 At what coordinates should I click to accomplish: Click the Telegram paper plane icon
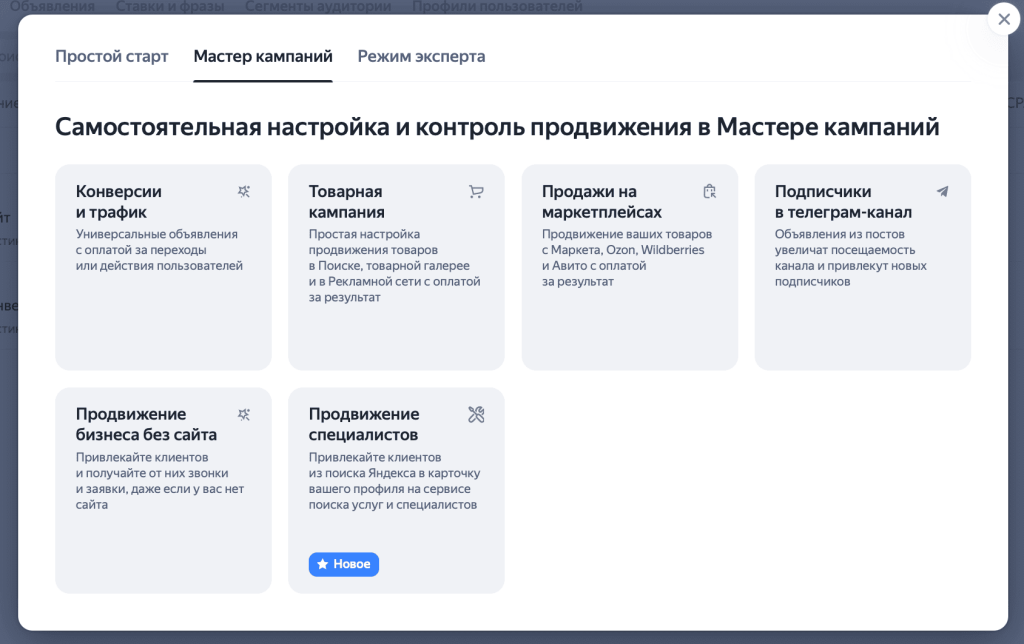942,191
